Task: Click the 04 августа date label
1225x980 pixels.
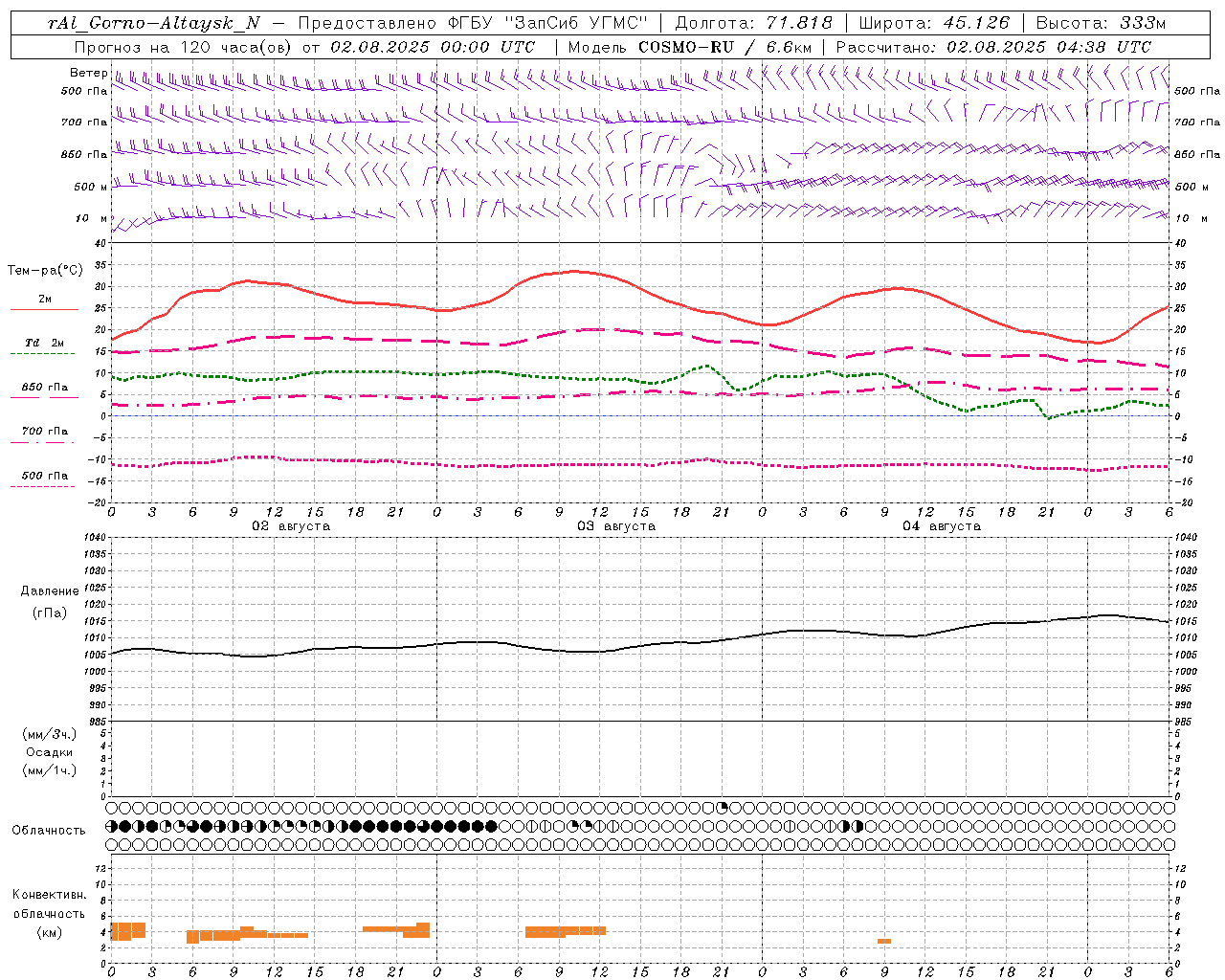Action: [x=942, y=525]
